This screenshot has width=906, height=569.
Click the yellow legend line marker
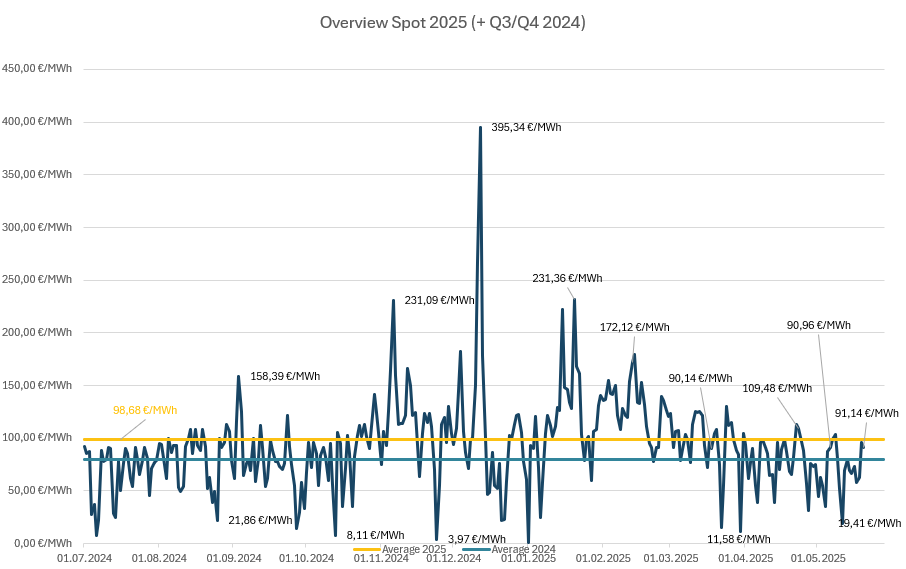366,549
